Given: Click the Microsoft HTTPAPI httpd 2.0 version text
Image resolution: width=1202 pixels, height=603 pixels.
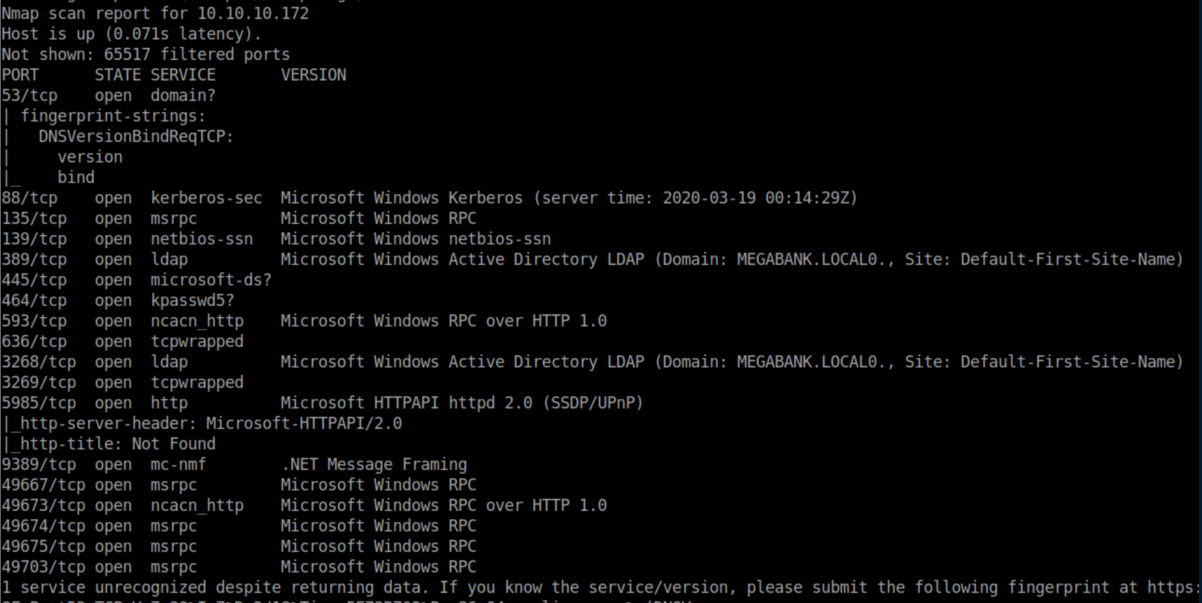Looking at the screenshot, I should pyautogui.click(x=460, y=403).
